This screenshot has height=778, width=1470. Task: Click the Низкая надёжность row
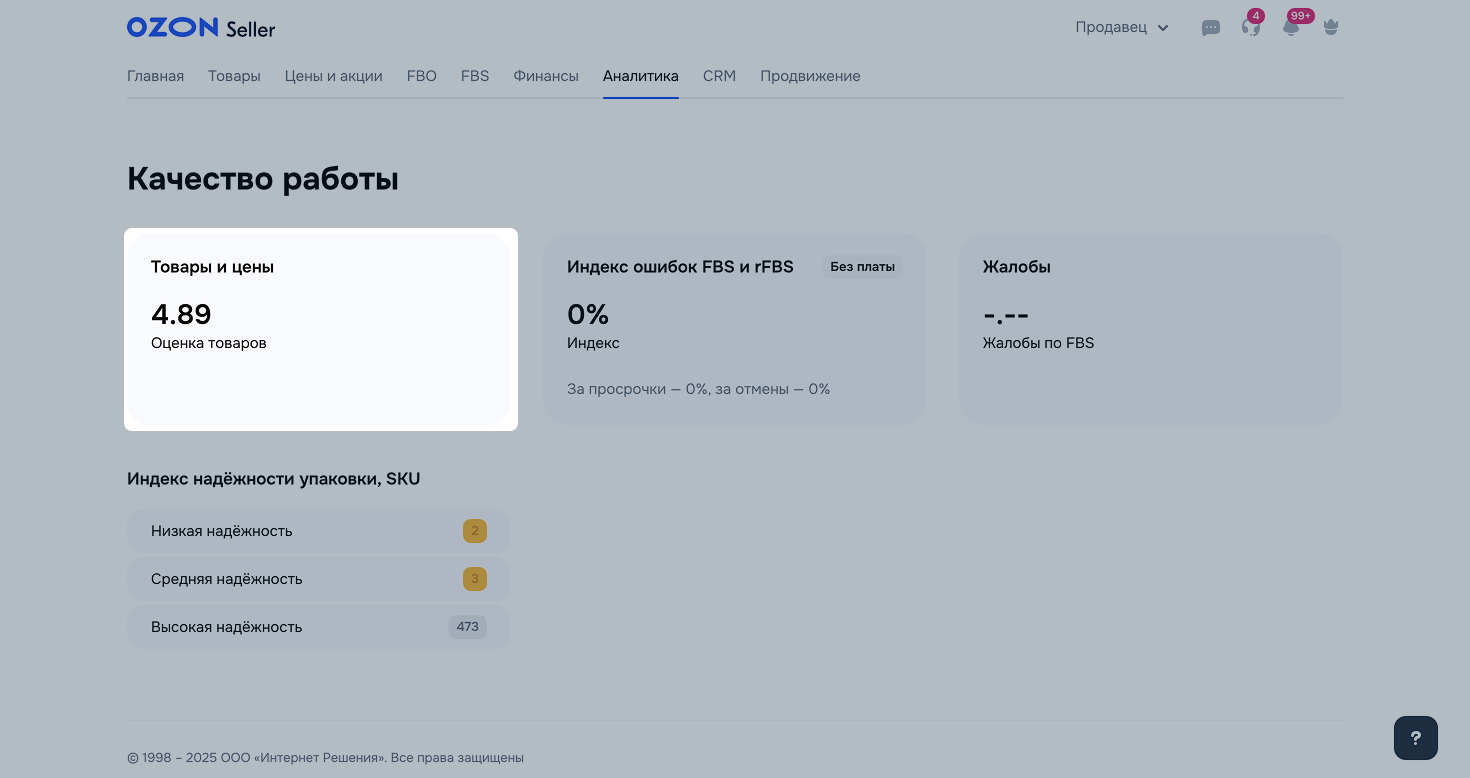[x=318, y=531]
